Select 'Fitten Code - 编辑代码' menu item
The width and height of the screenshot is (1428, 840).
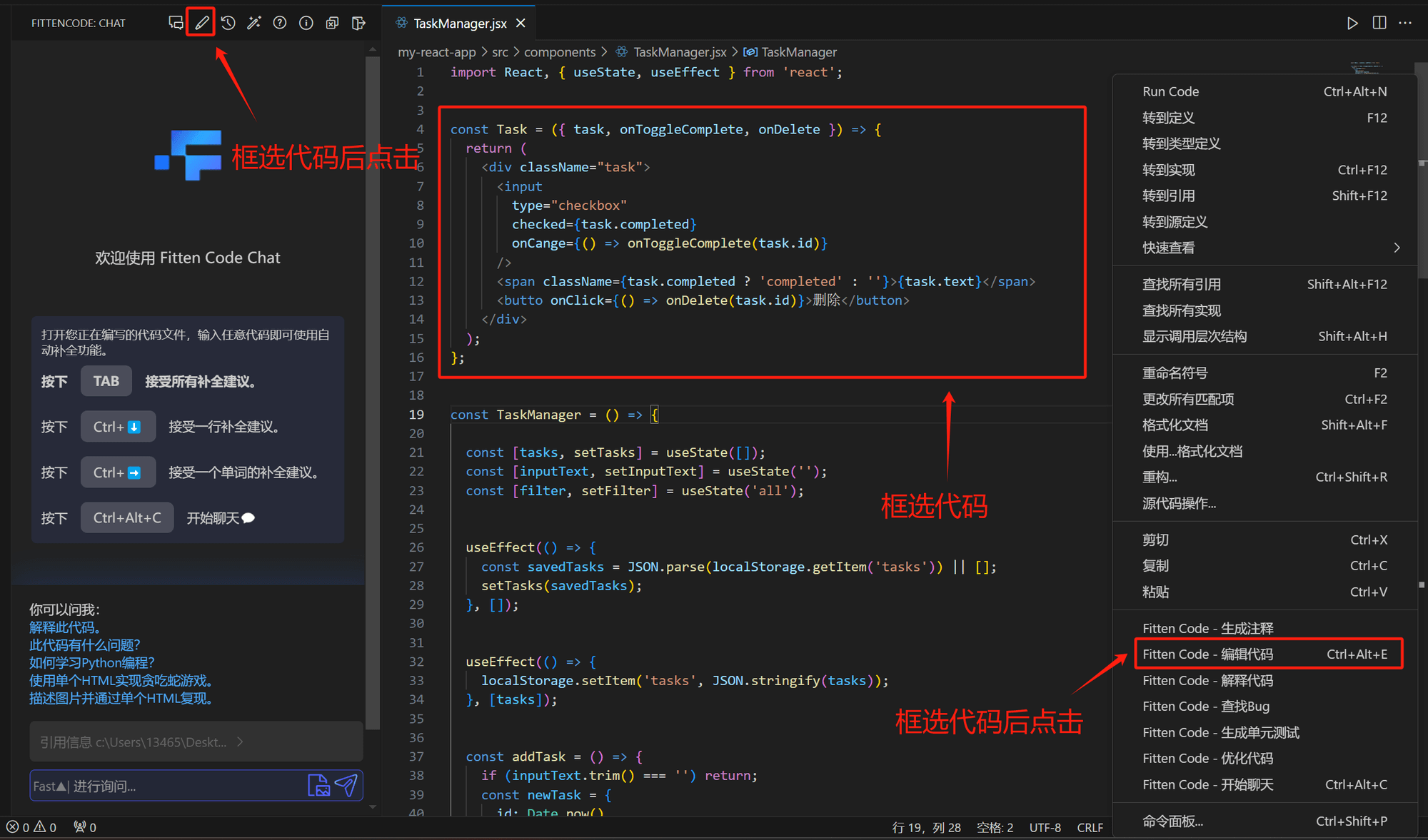click(x=1264, y=654)
